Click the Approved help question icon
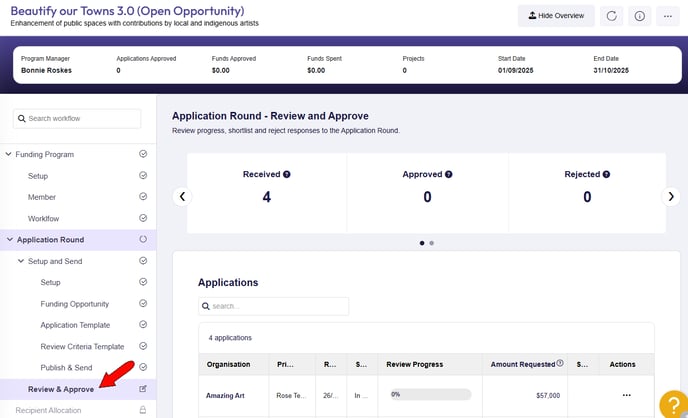This screenshot has width=688, height=418. click(448, 174)
